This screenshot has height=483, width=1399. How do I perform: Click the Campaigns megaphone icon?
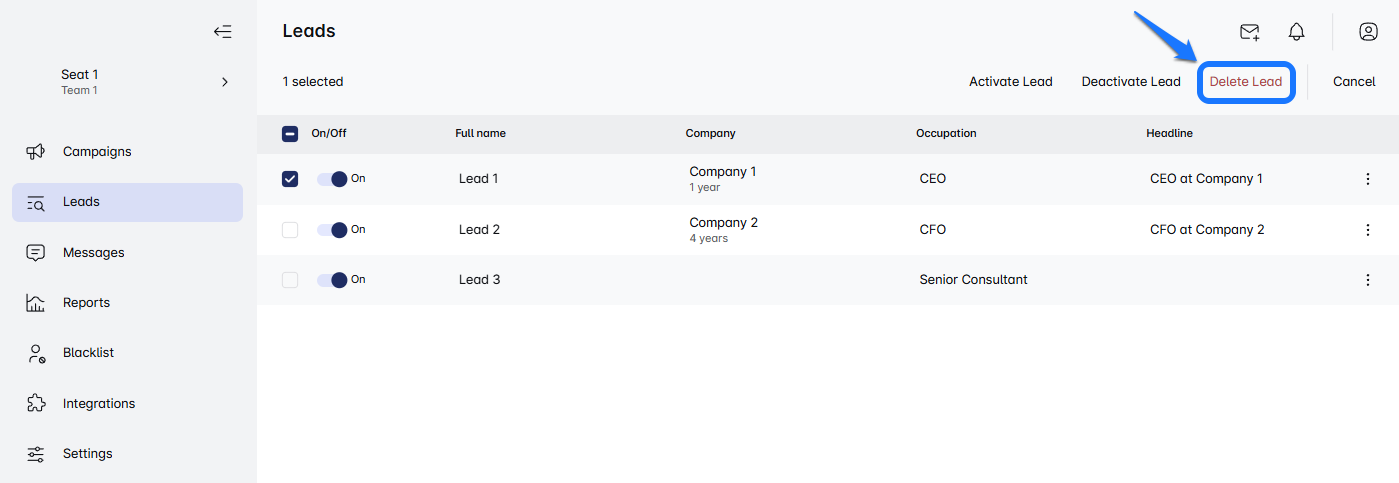pos(36,152)
